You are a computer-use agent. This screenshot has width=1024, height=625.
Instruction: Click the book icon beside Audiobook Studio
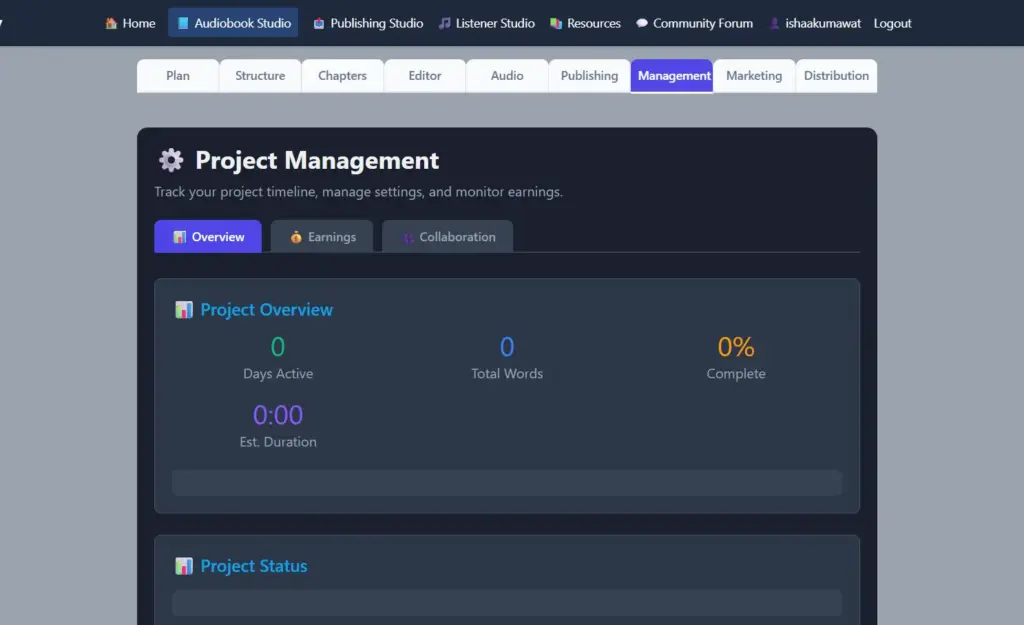(185, 22)
